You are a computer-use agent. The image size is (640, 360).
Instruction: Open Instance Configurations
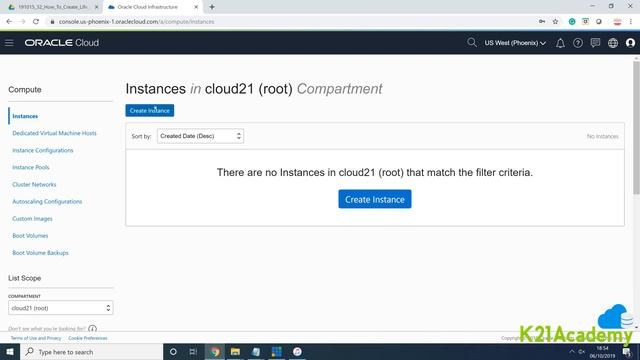click(x=43, y=150)
